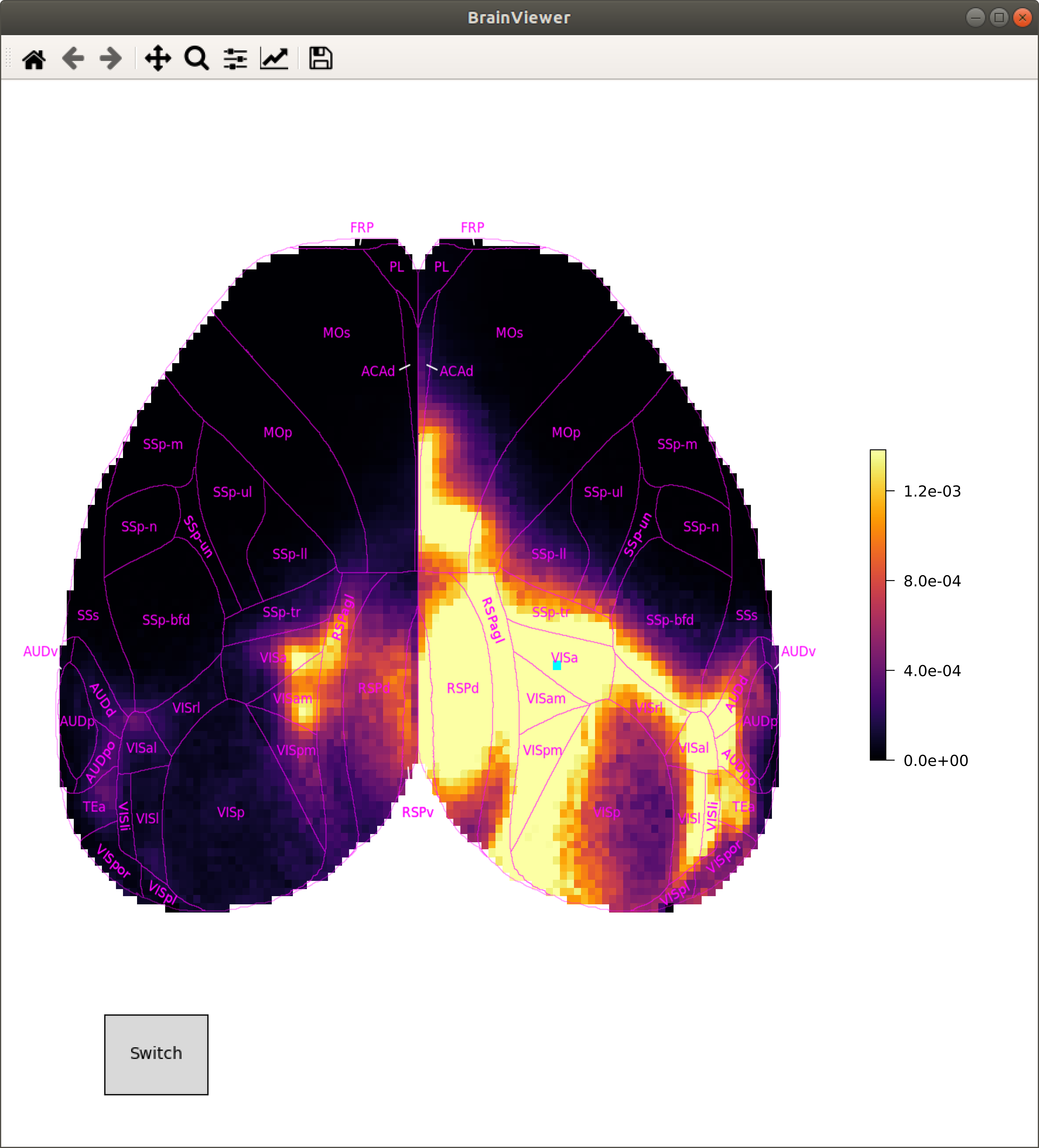Click the cyan seed pixel marker
This screenshot has width=1039, height=1148.
coord(557,666)
